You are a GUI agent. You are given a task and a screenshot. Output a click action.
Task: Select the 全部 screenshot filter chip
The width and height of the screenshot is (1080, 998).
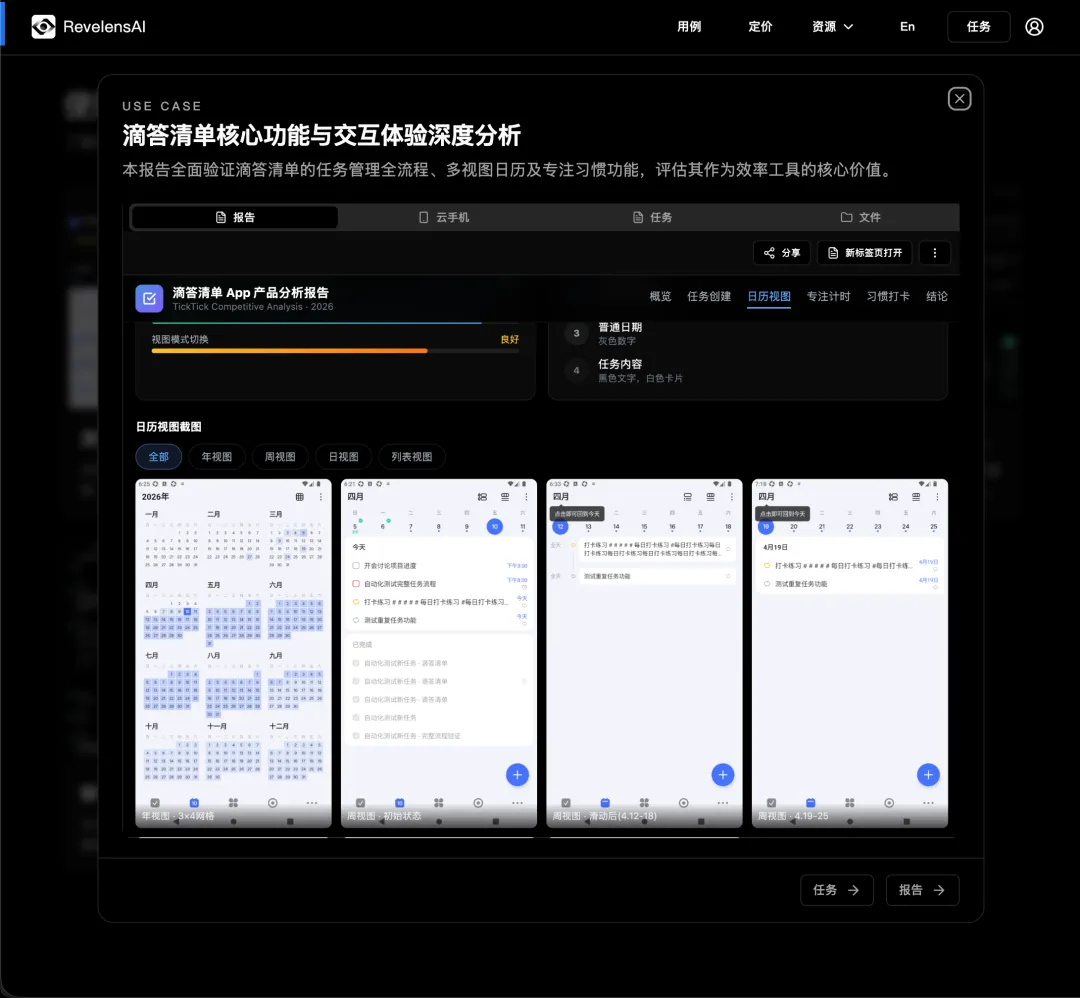click(x=158, y=457)
